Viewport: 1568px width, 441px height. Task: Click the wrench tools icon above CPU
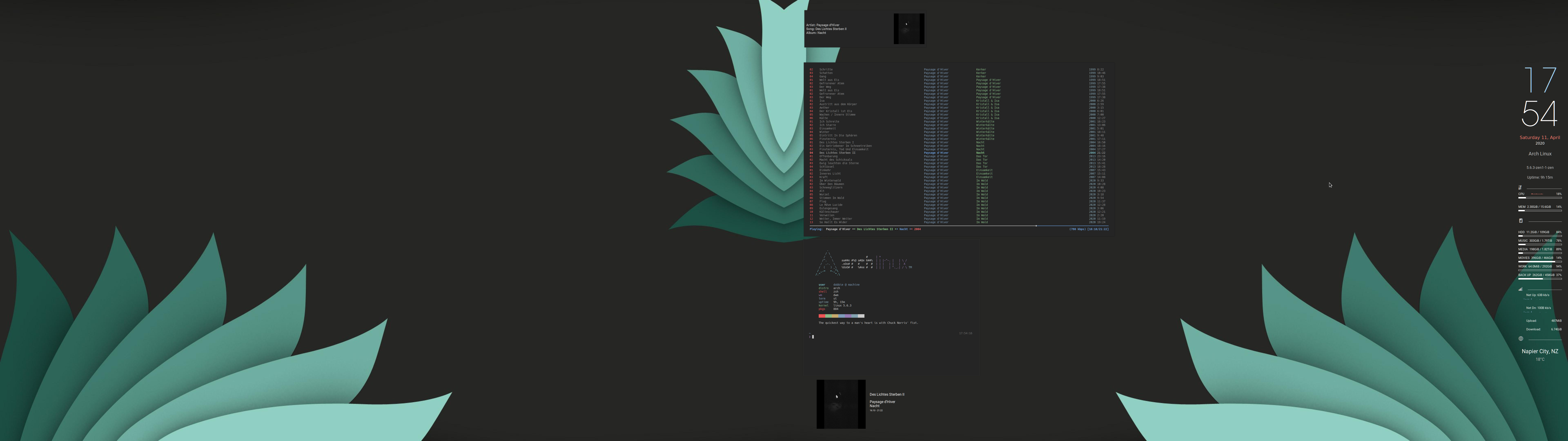pyautogui.click(x=1520, y=188)
